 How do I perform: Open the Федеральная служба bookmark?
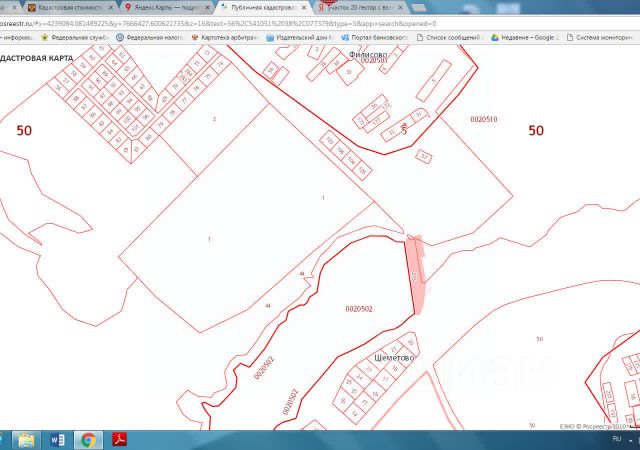click(75, 38)
